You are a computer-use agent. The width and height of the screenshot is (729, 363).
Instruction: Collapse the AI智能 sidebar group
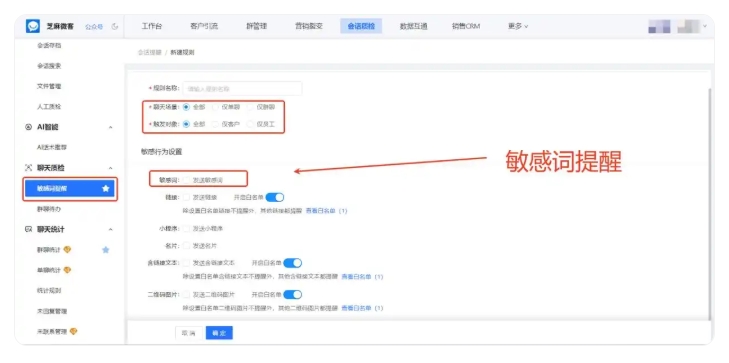click(x=111, y=127)
